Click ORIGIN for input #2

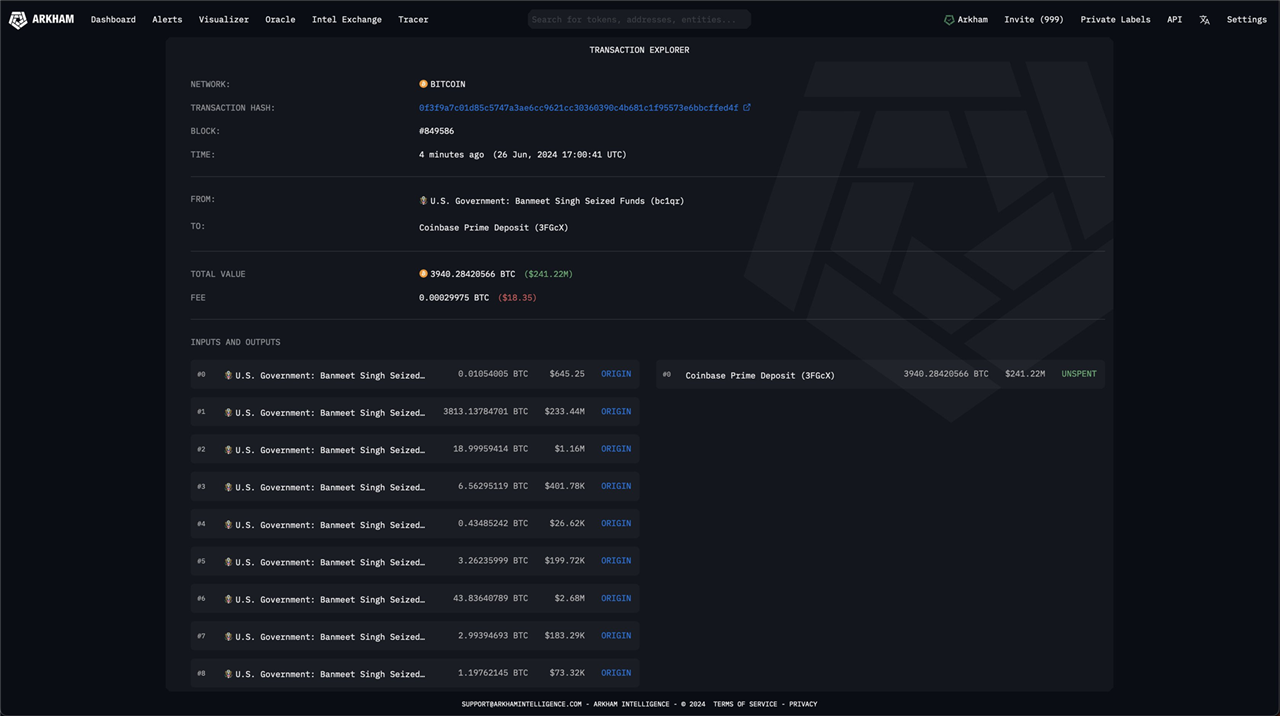coord(616,449)
